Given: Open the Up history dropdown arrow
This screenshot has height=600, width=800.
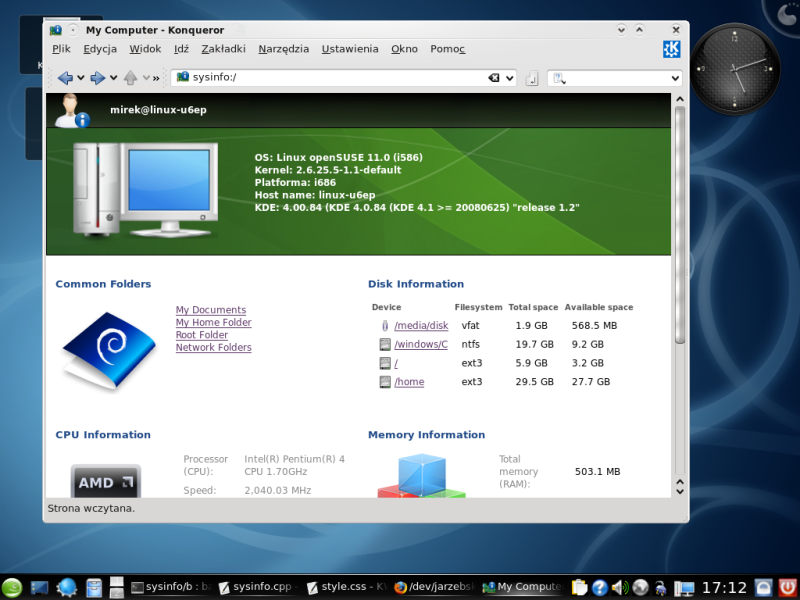Looking at the screenshot, I should [x=146, y=78].
